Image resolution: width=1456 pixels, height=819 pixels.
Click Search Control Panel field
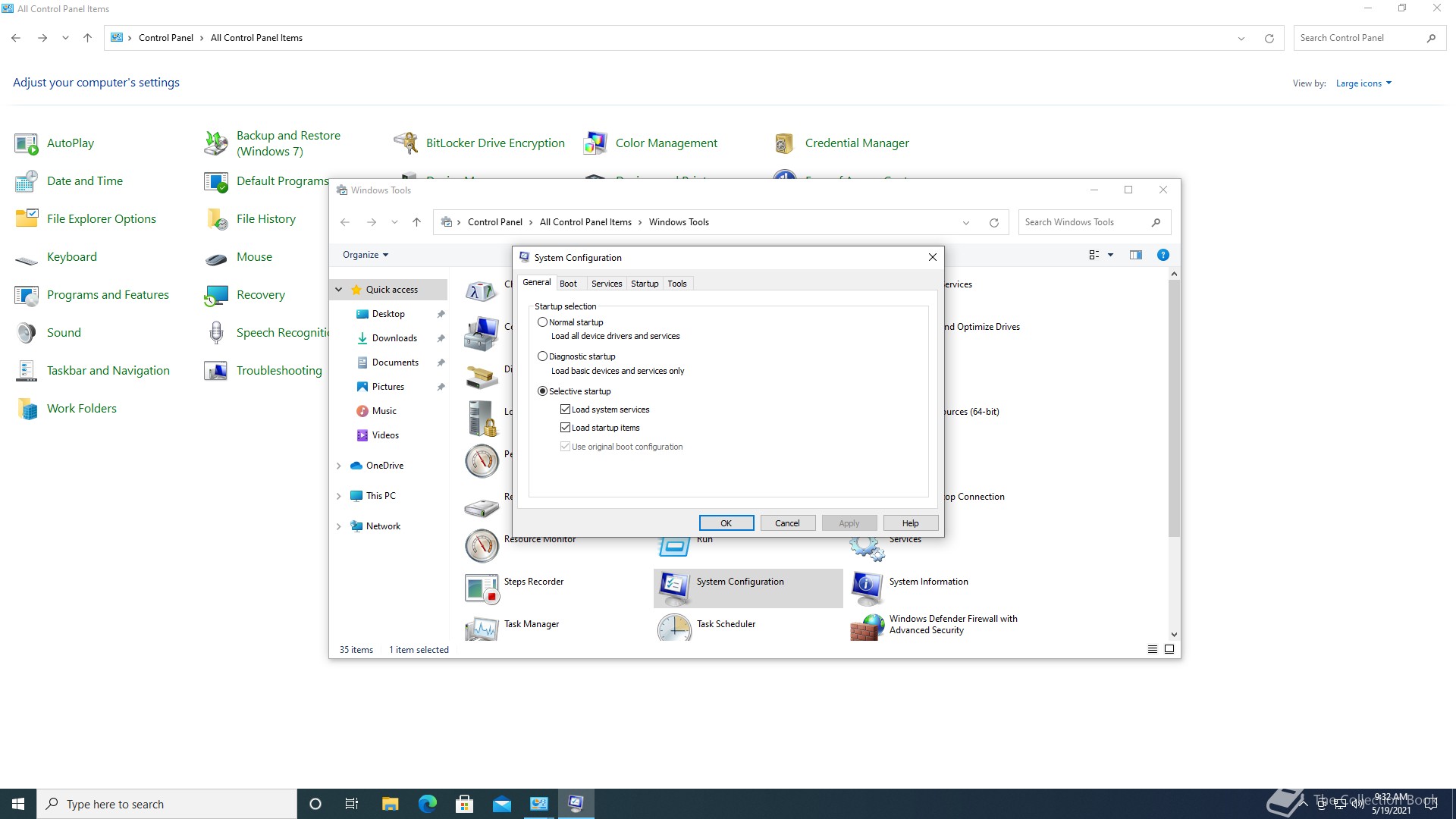(1370, 38)
